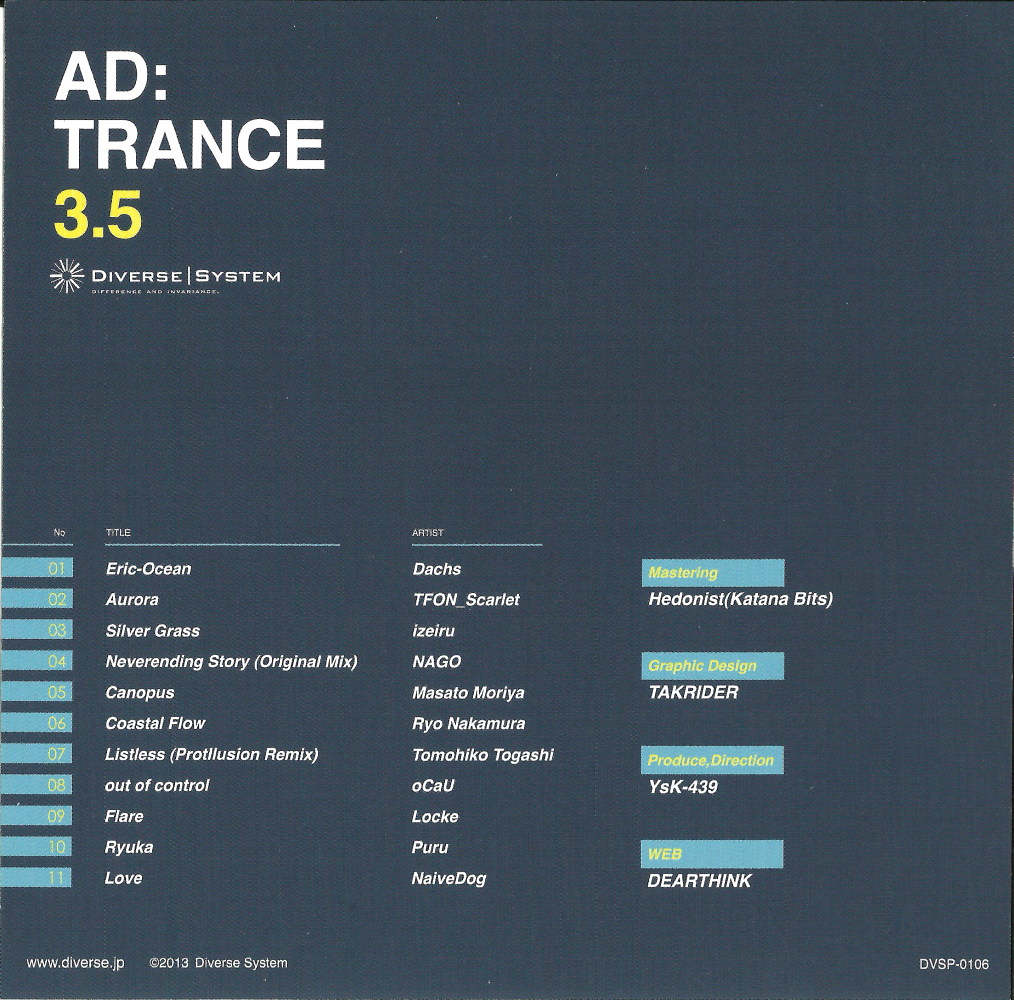Click the WEB label box
The image size is (1014, 1000).
713,855
